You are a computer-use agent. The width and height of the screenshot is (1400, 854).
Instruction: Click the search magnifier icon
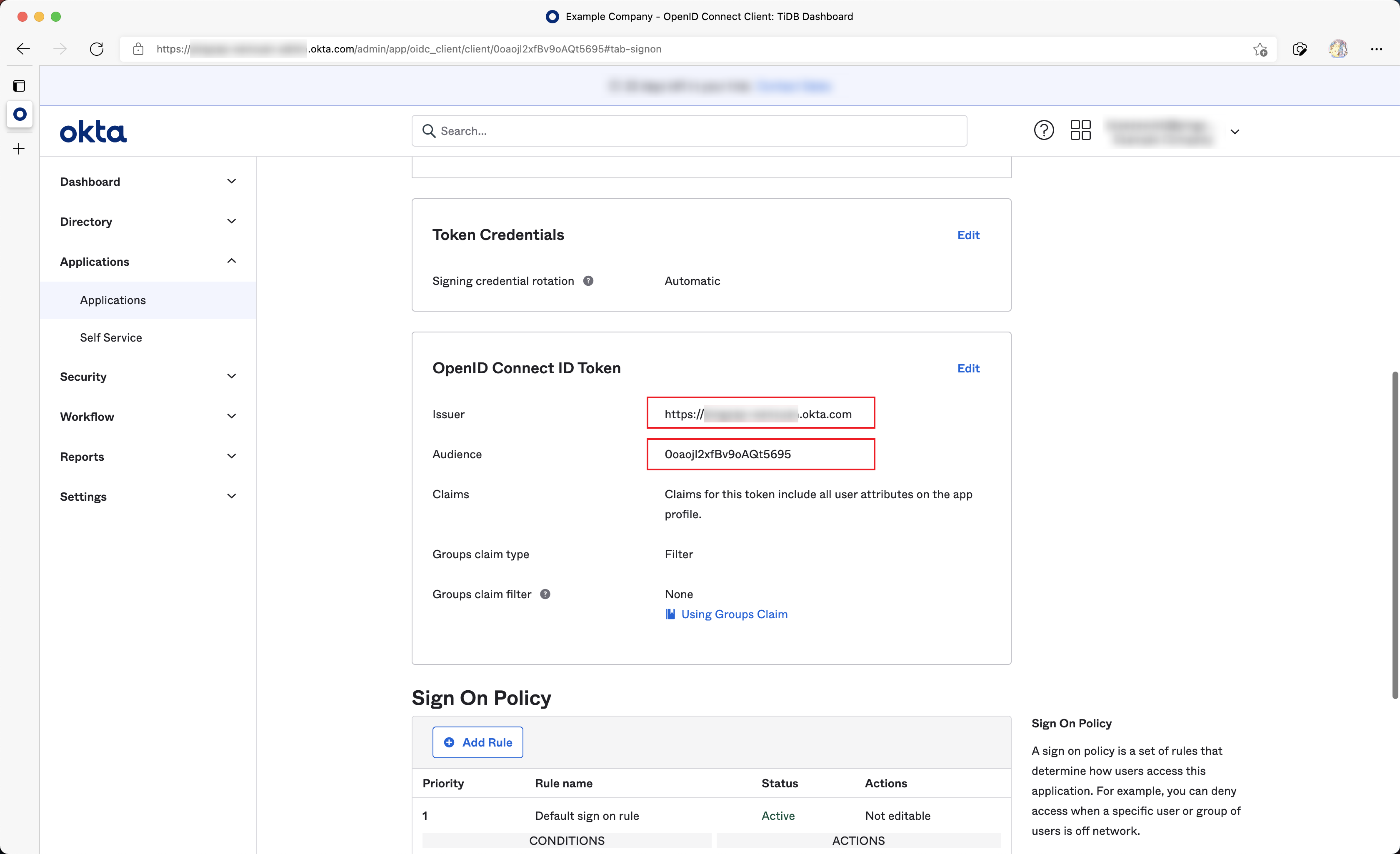[x=429, y=131]
